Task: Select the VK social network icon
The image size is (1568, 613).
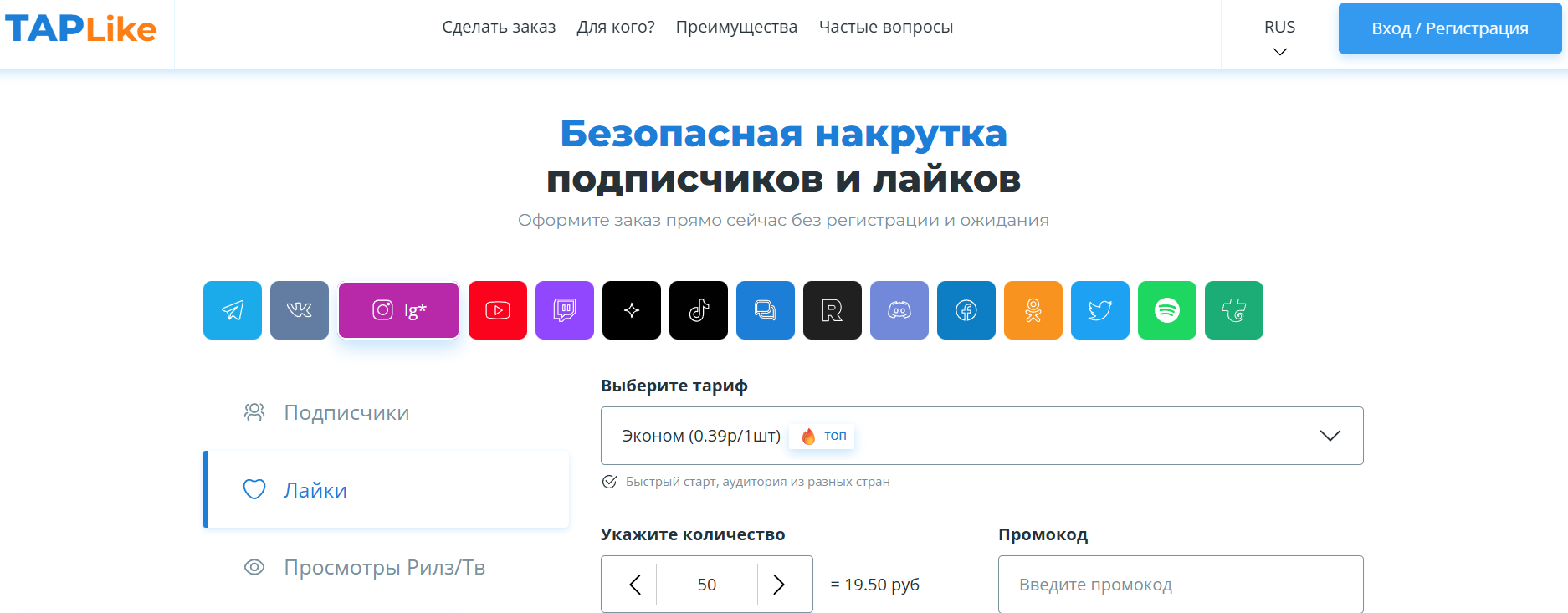Action: (x=300, y=310)
